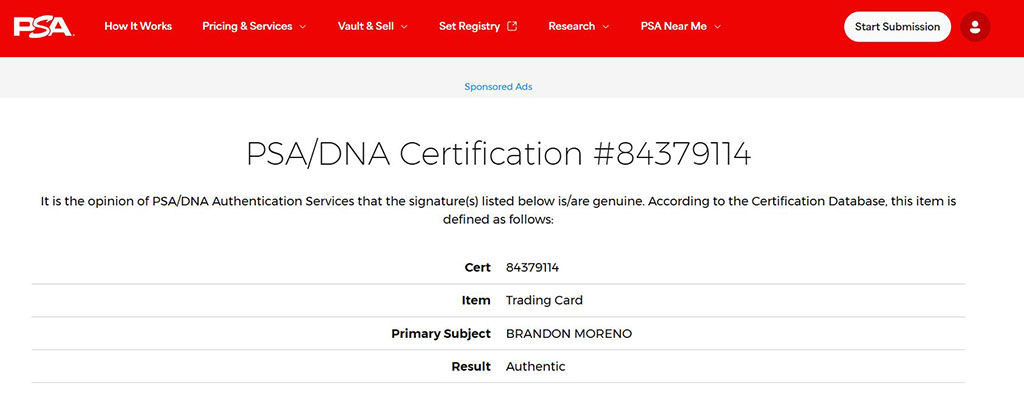Screen dimensions: 1024x412
Task: Open the How It Works page
Action: click(138, 27)
